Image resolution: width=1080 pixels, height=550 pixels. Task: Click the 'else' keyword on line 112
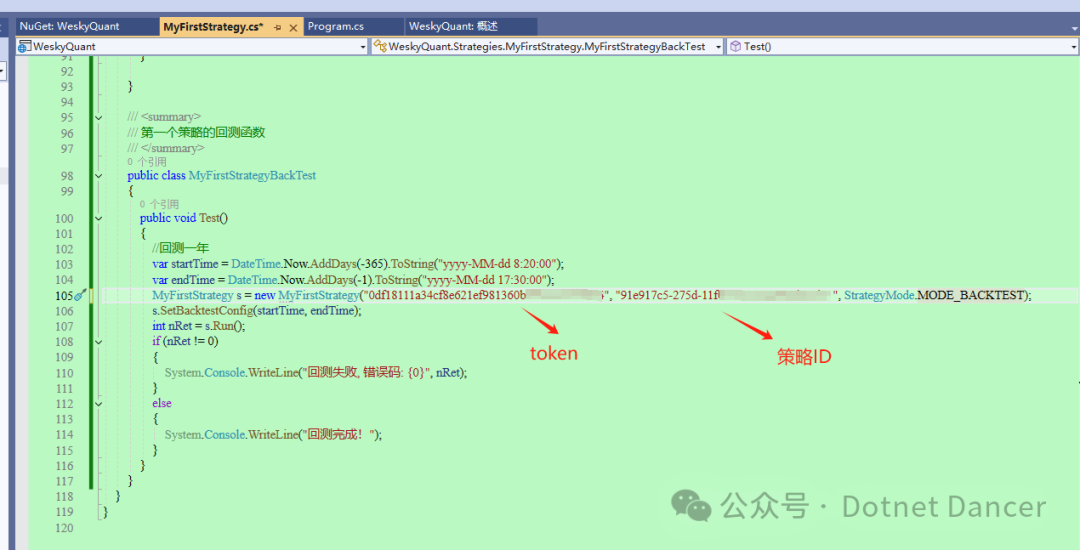[x=162, y=403]
